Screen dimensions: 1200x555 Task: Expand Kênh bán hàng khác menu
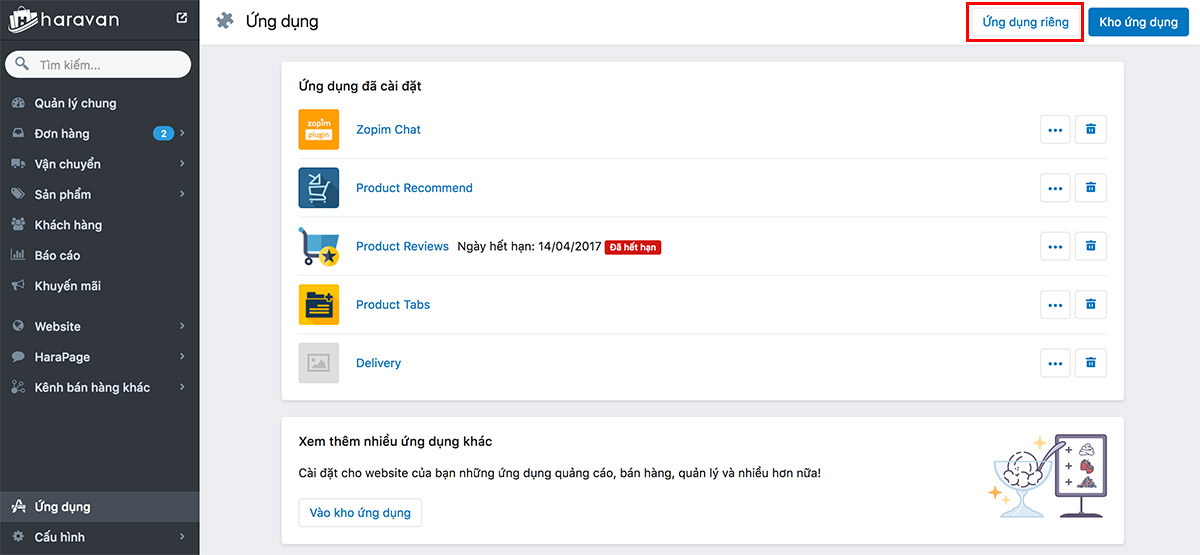tap(100, 387)
